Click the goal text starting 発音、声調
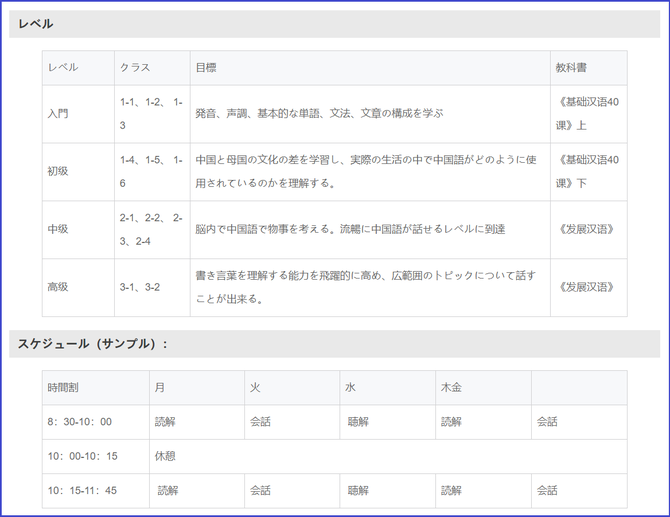The width and height of the screenshot is (670, 517). pyautogui.click(x=319, y=114)
